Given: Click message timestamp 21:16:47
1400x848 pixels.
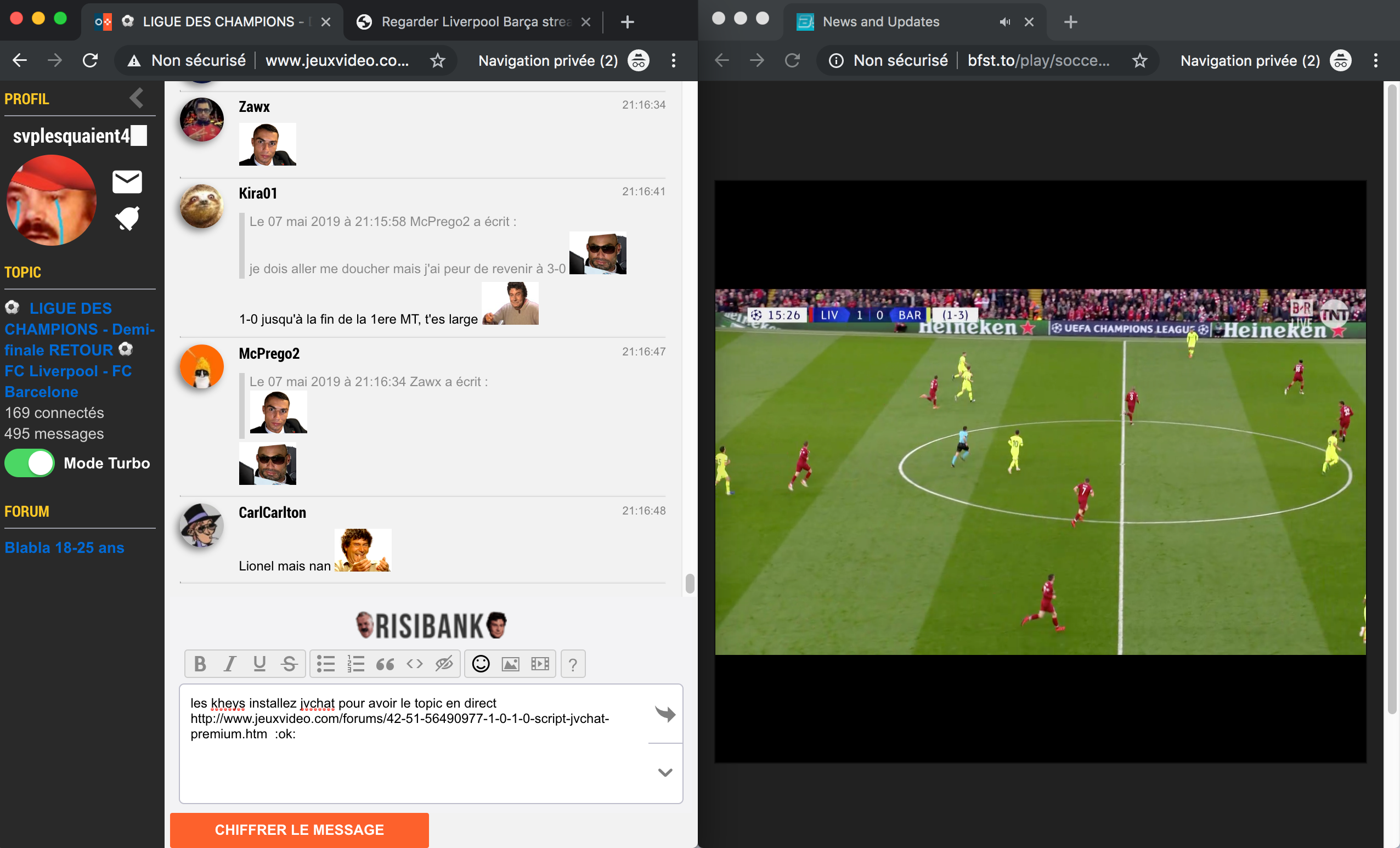Looking at the screenshot, I should pos(643,352).
